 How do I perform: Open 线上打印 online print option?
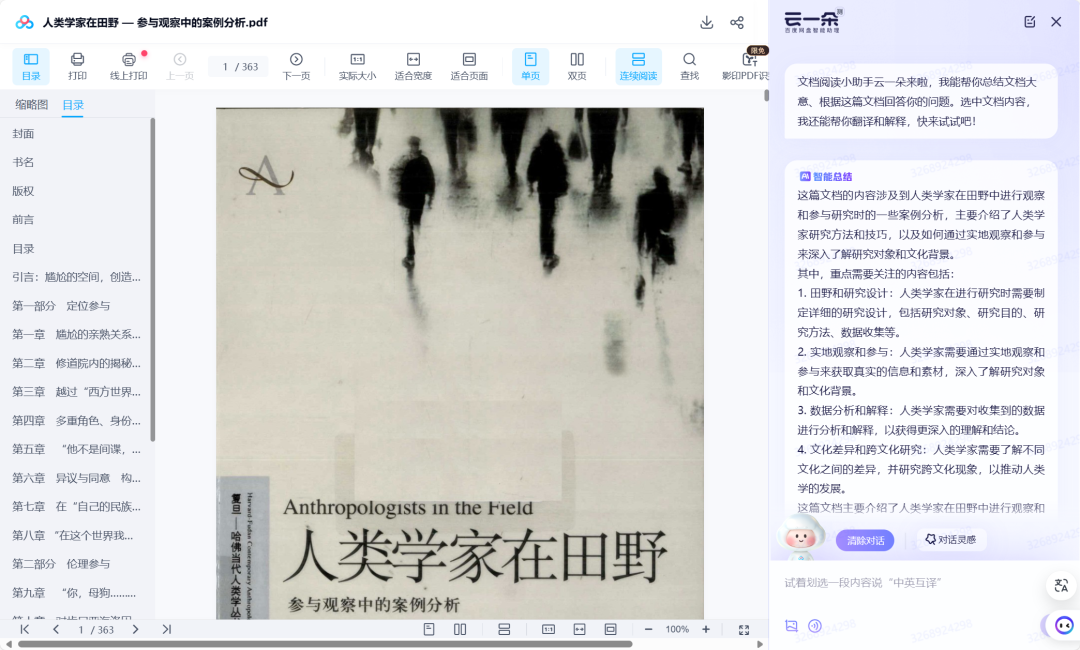pyautogui.click(x=129, y=66)
